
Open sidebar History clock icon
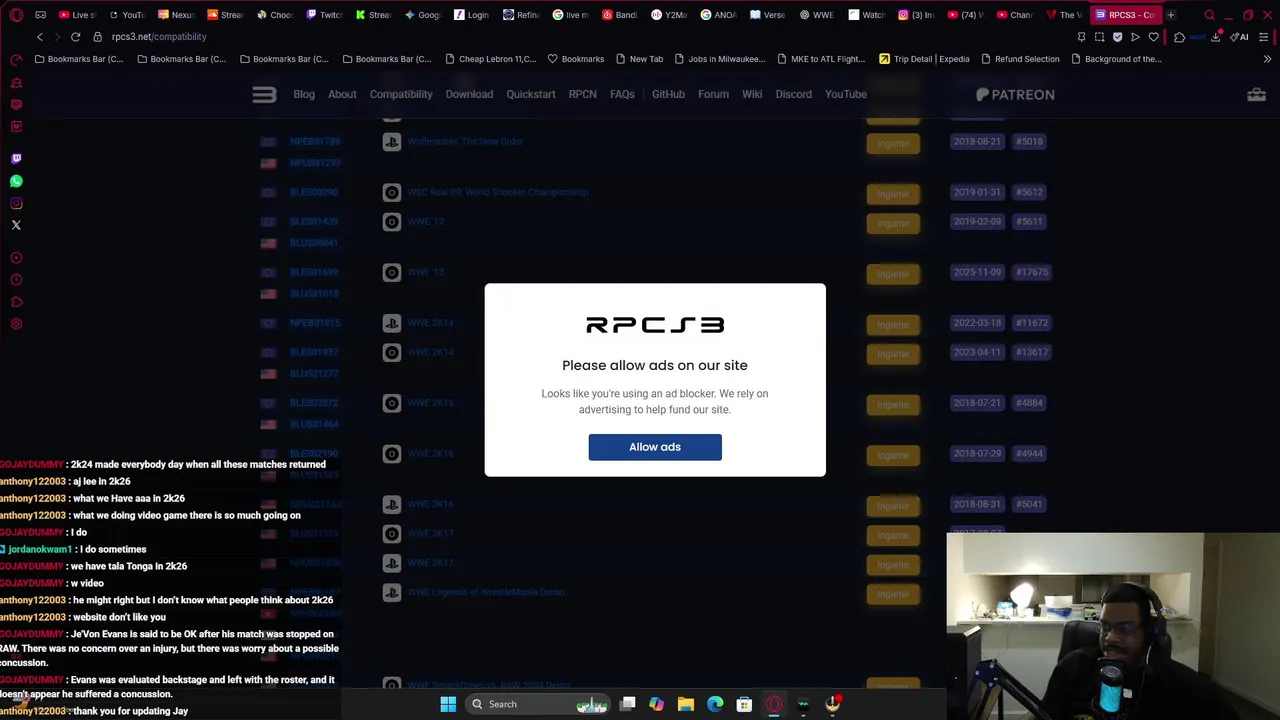(x=16, y=280)
